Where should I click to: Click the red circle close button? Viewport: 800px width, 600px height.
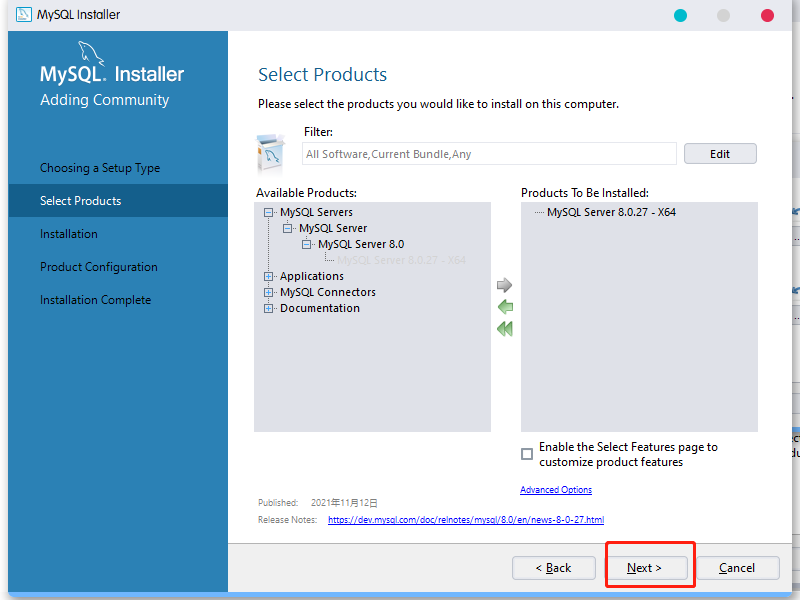(x=767, y=15)
